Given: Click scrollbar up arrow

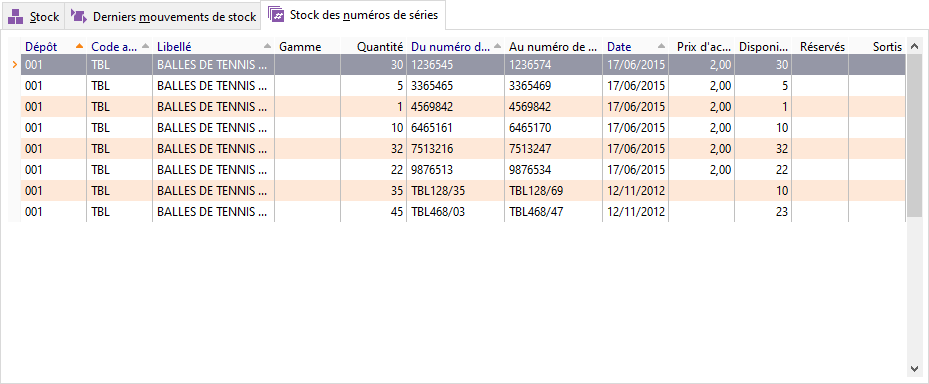Looking at the screenshot, I should [915, 47].
